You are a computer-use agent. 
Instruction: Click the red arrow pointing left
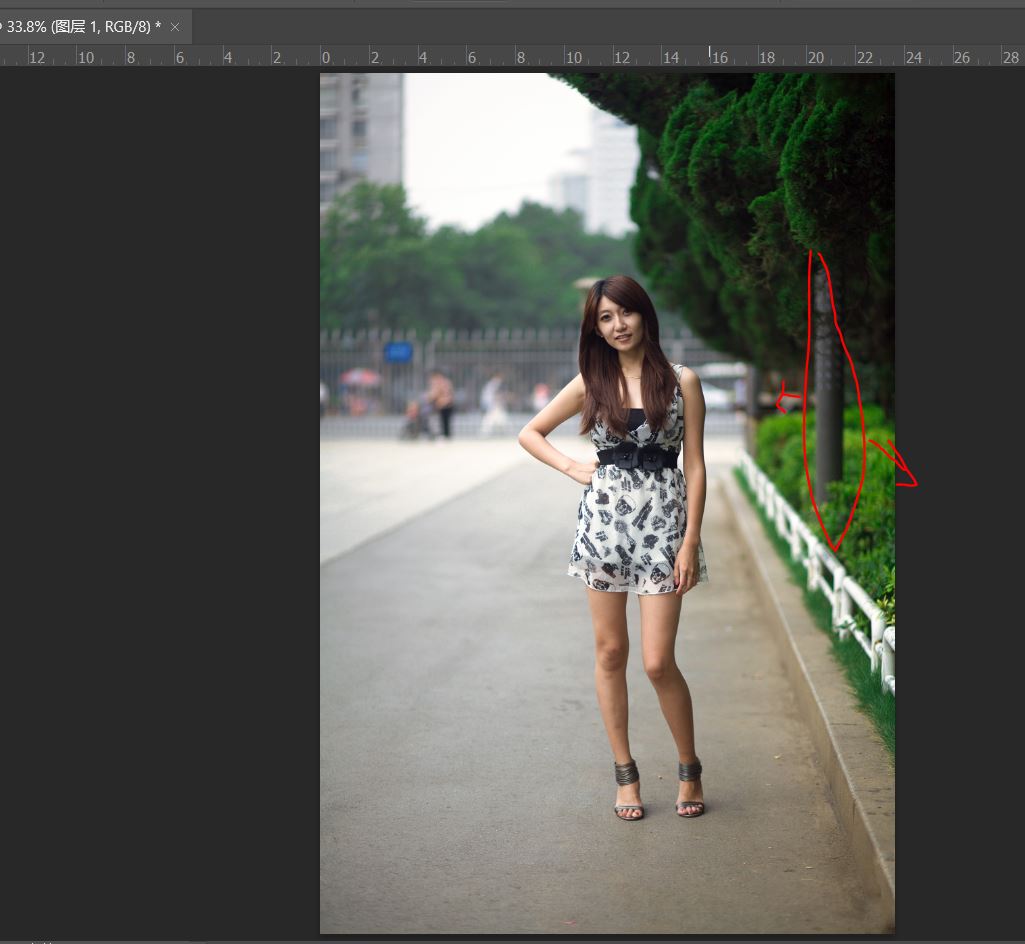[x=788, y=402]
